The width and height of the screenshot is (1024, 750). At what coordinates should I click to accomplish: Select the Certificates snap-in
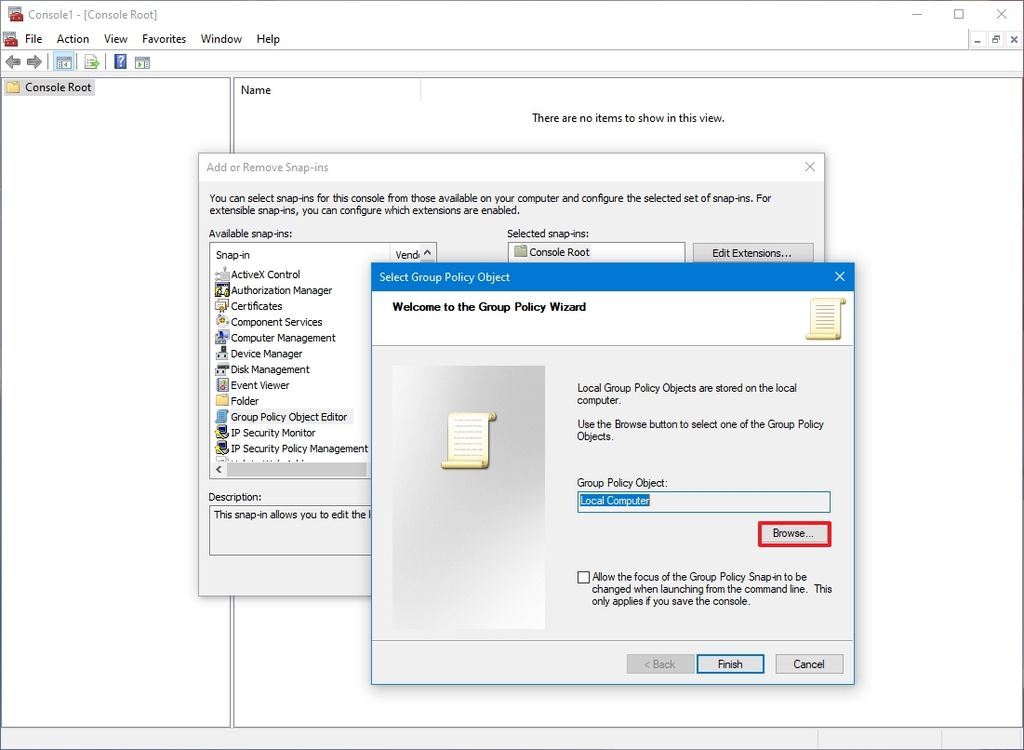[258, 306]
